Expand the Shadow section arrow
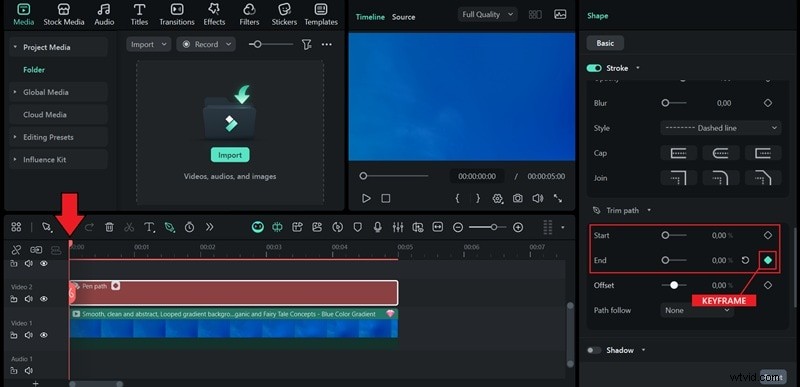The height and width of the screenshot is (387, 800). 643,350
